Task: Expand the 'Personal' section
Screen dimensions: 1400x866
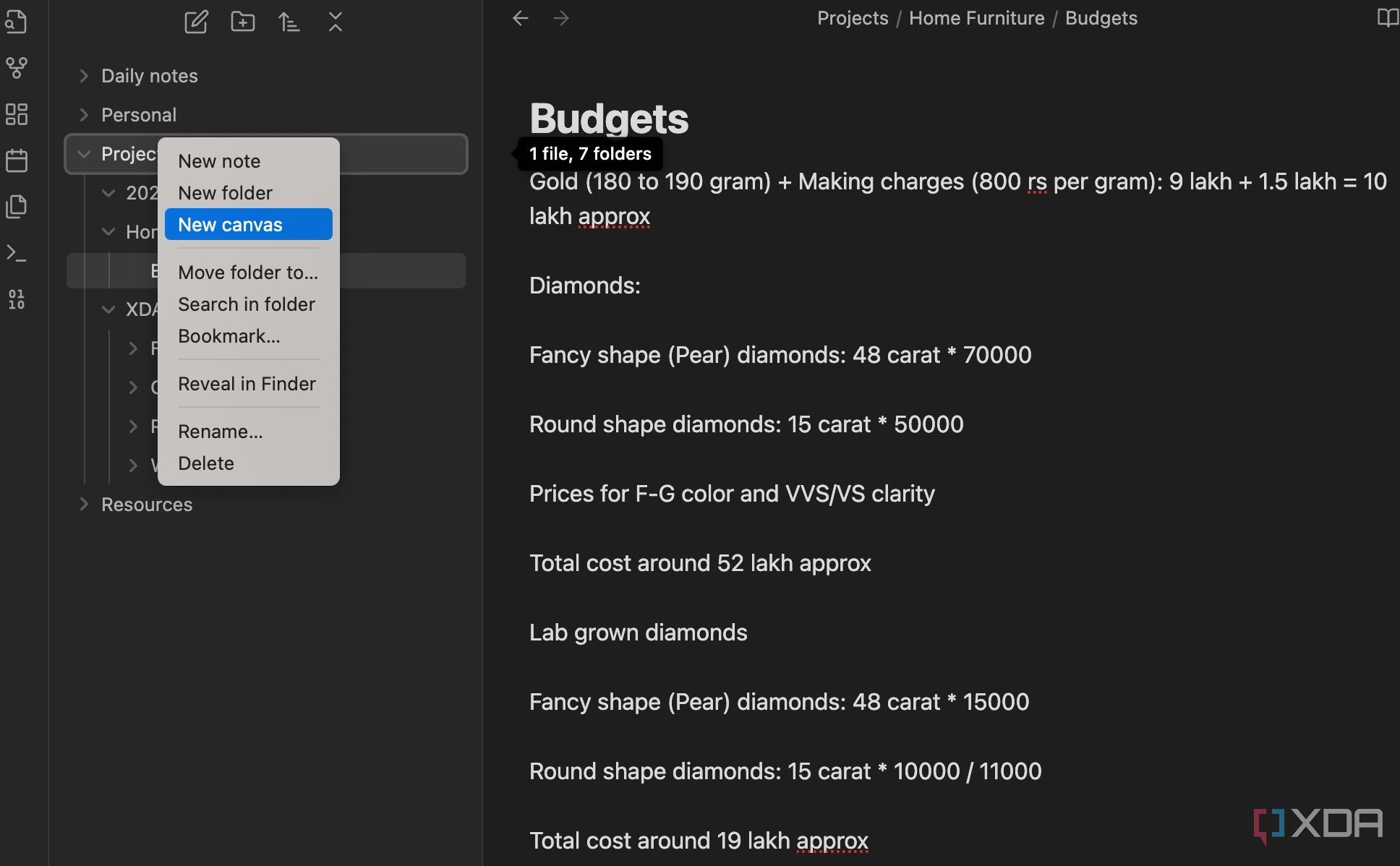Action: [x=84, y=114]
